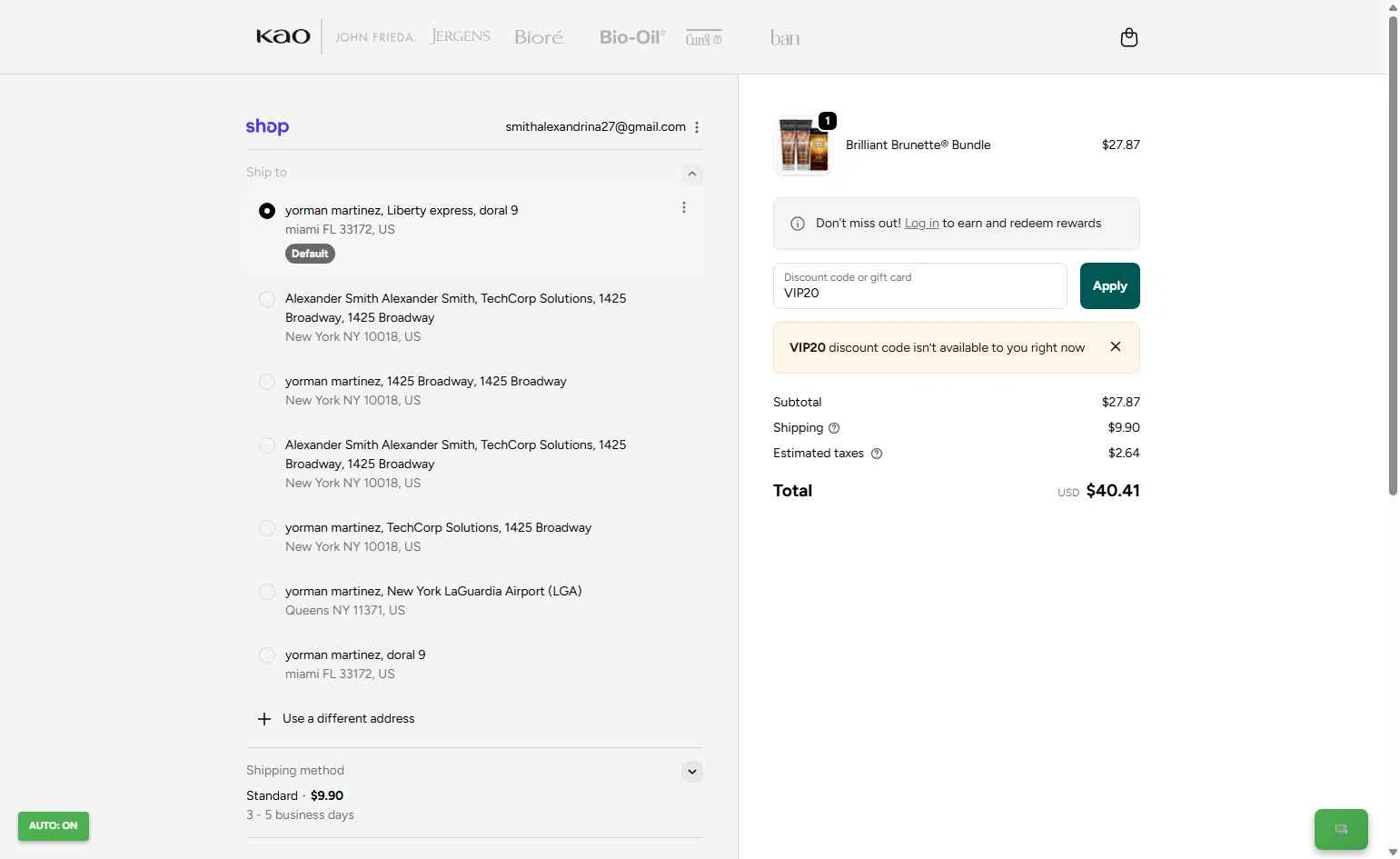Click the Ship to heading
1400x859 pixels.
click(266, 173)
